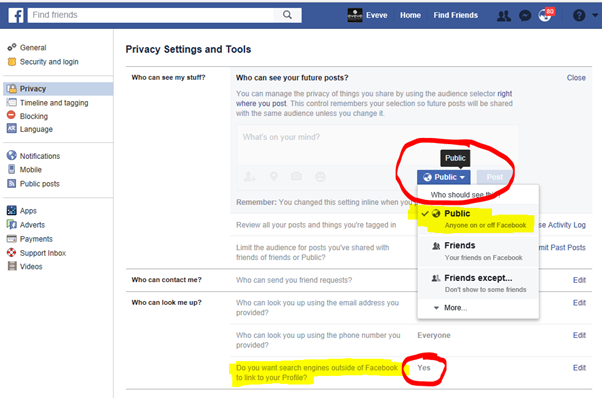Open the Activity Log link

pyautogui.click(x=562, y=225)
